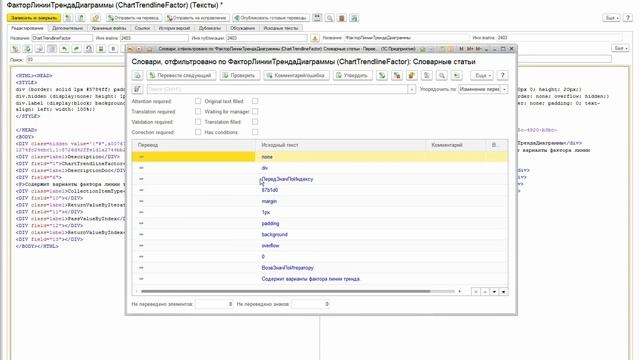Screen dimensions: 640x360
Task: Click the 'Проверить' button in the dialog
Action: (x=239, y=76)
